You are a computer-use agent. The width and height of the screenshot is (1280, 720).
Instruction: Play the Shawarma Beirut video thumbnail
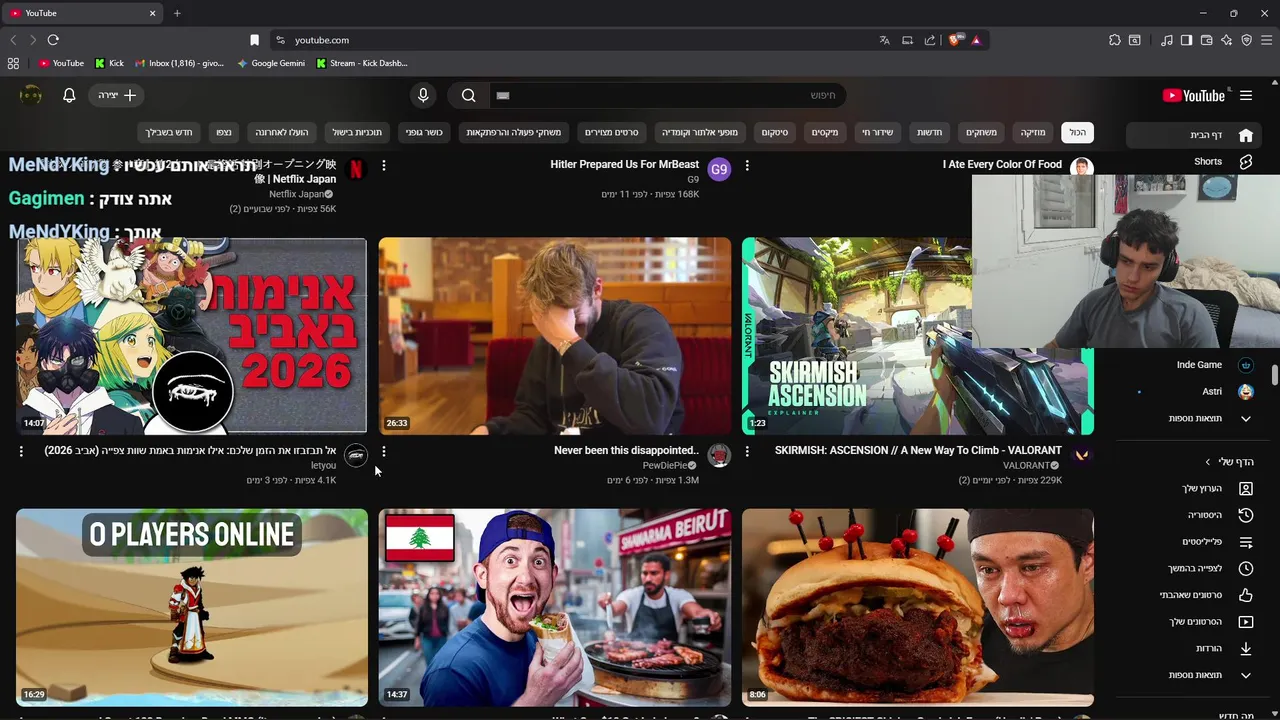(555, 607)
